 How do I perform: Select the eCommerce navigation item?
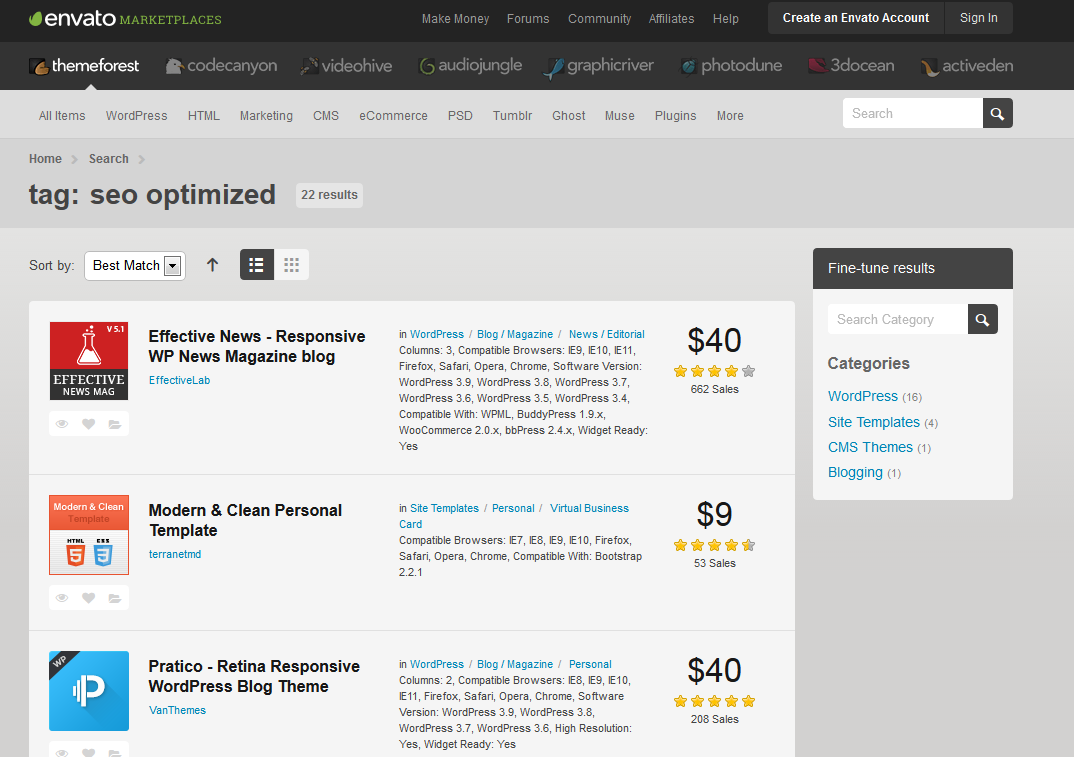pyautogui.click(x=393, y=116)
